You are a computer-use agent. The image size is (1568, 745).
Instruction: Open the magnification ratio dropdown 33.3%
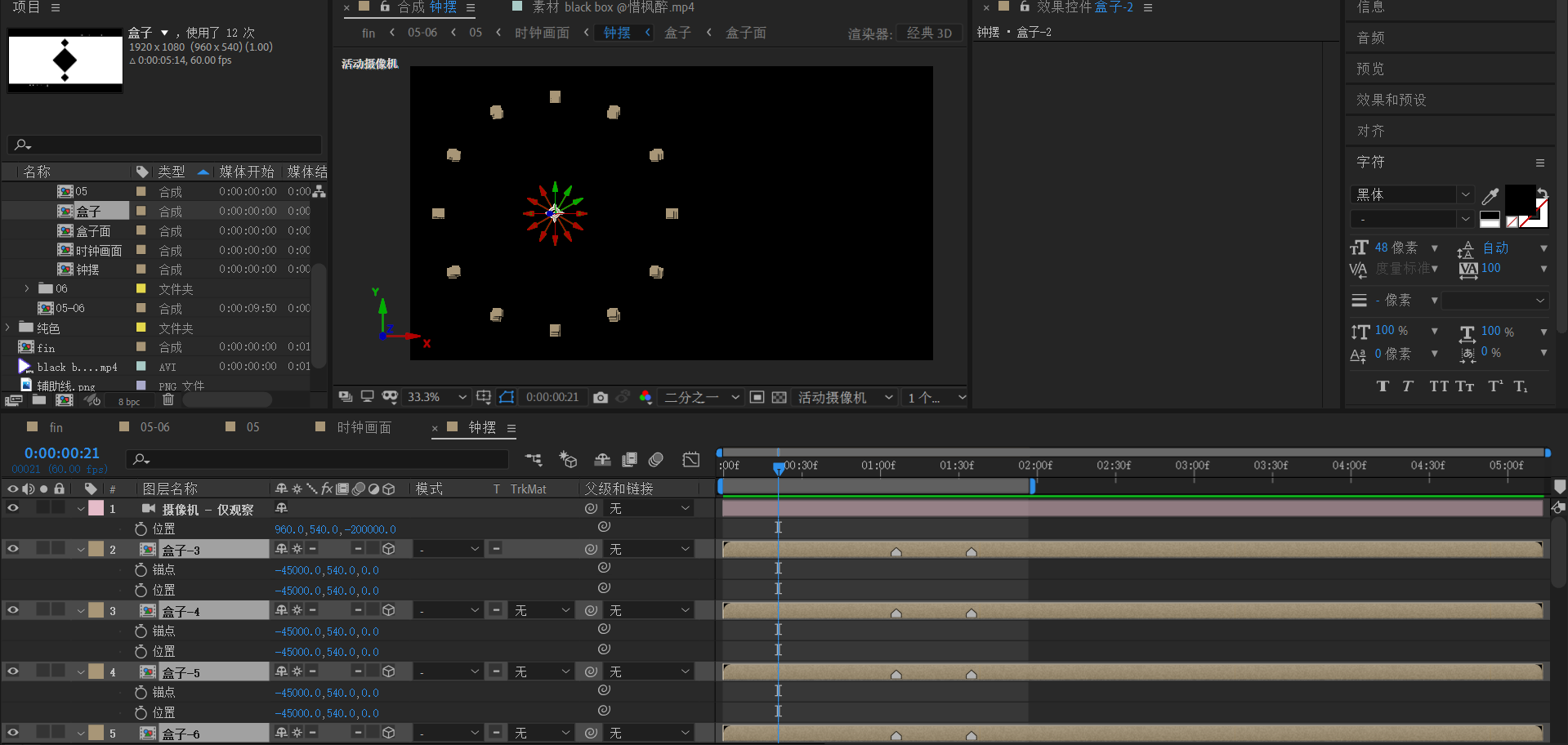point(436,397)
